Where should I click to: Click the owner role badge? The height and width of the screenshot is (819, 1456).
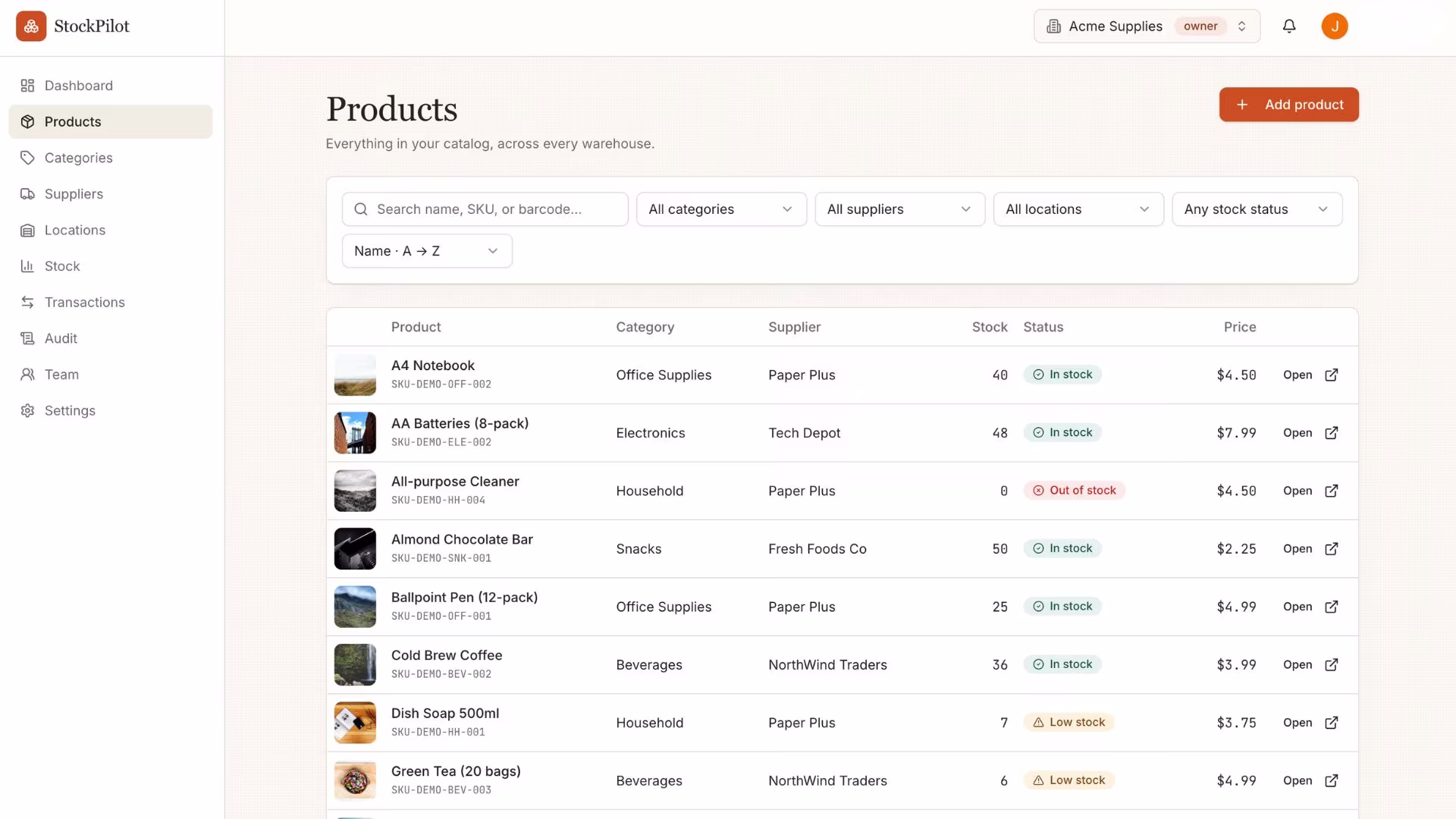pyautogui.click(x=1200, y=27)
